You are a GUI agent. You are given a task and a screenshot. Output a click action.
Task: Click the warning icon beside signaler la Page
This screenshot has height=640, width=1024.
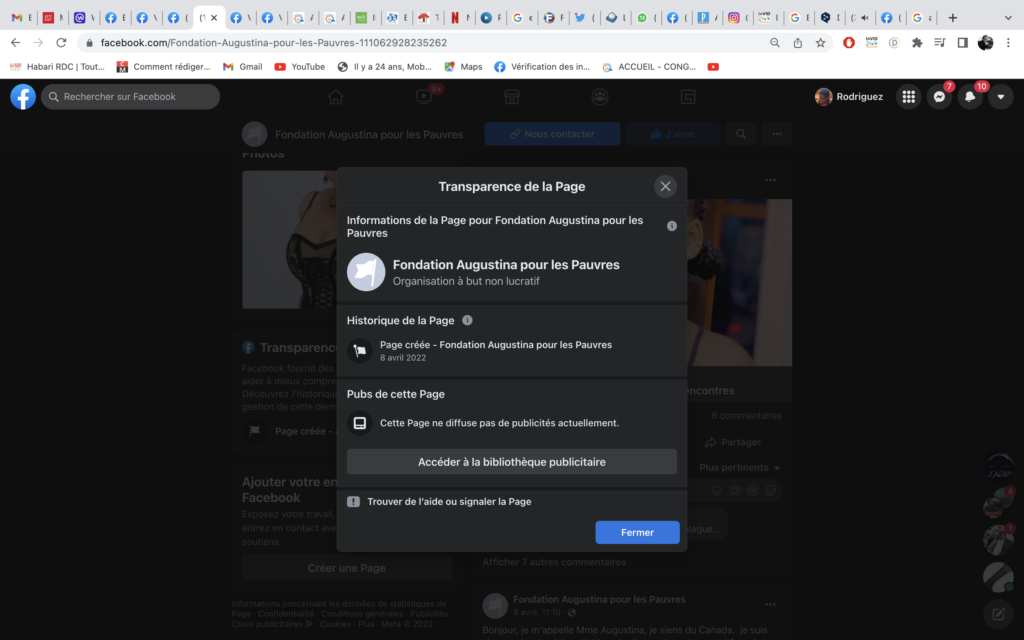coord(353,502)
